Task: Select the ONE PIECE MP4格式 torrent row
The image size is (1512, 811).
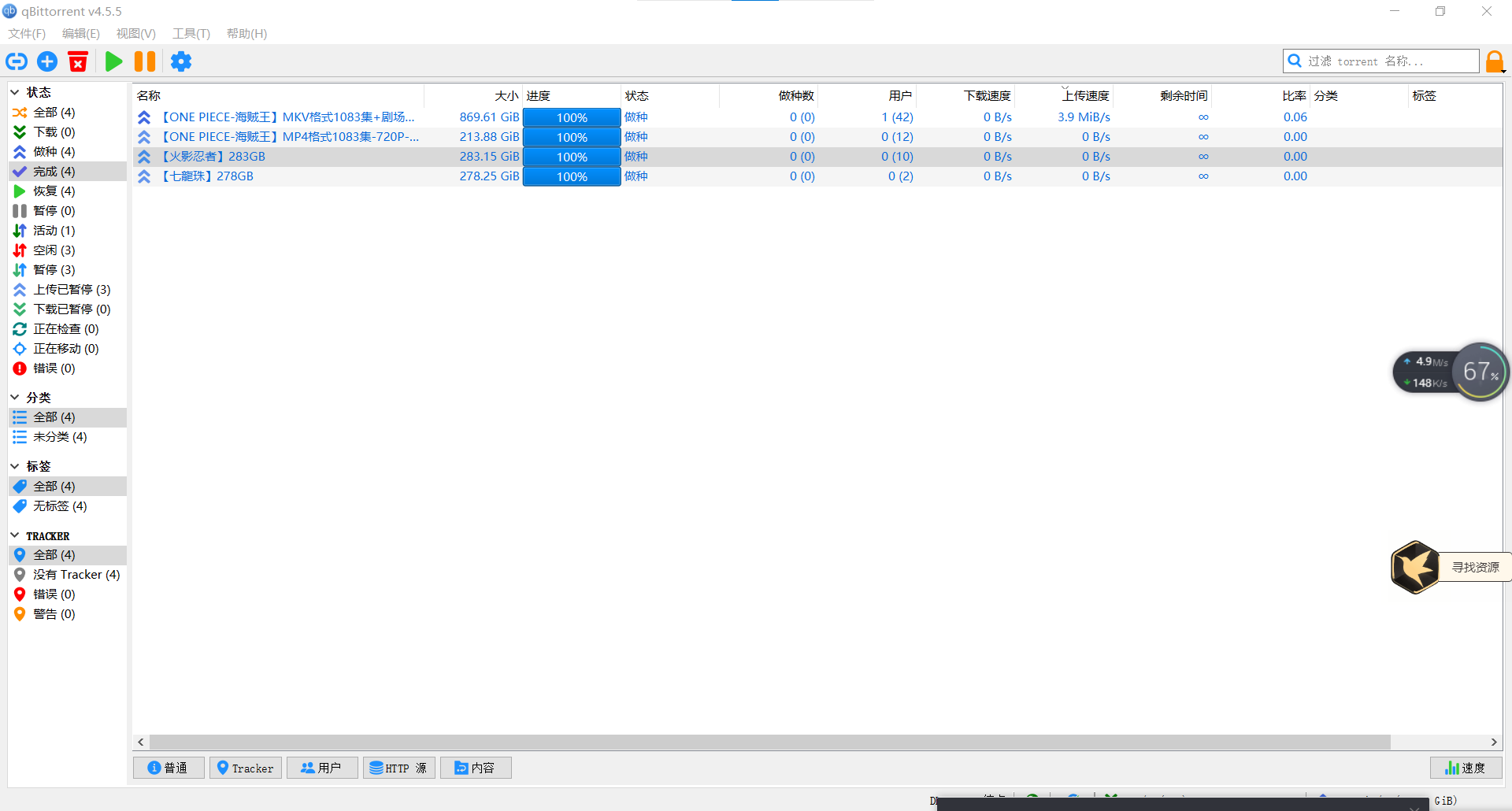Action: [x=817, y=136]
